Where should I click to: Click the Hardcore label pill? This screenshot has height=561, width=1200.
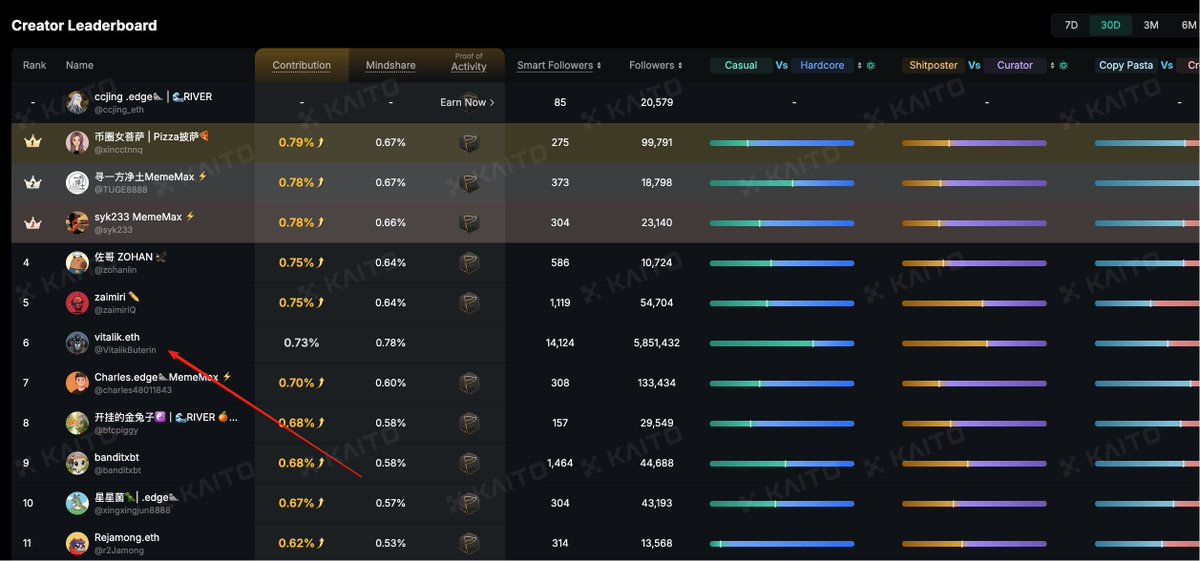tap(822, 65)
